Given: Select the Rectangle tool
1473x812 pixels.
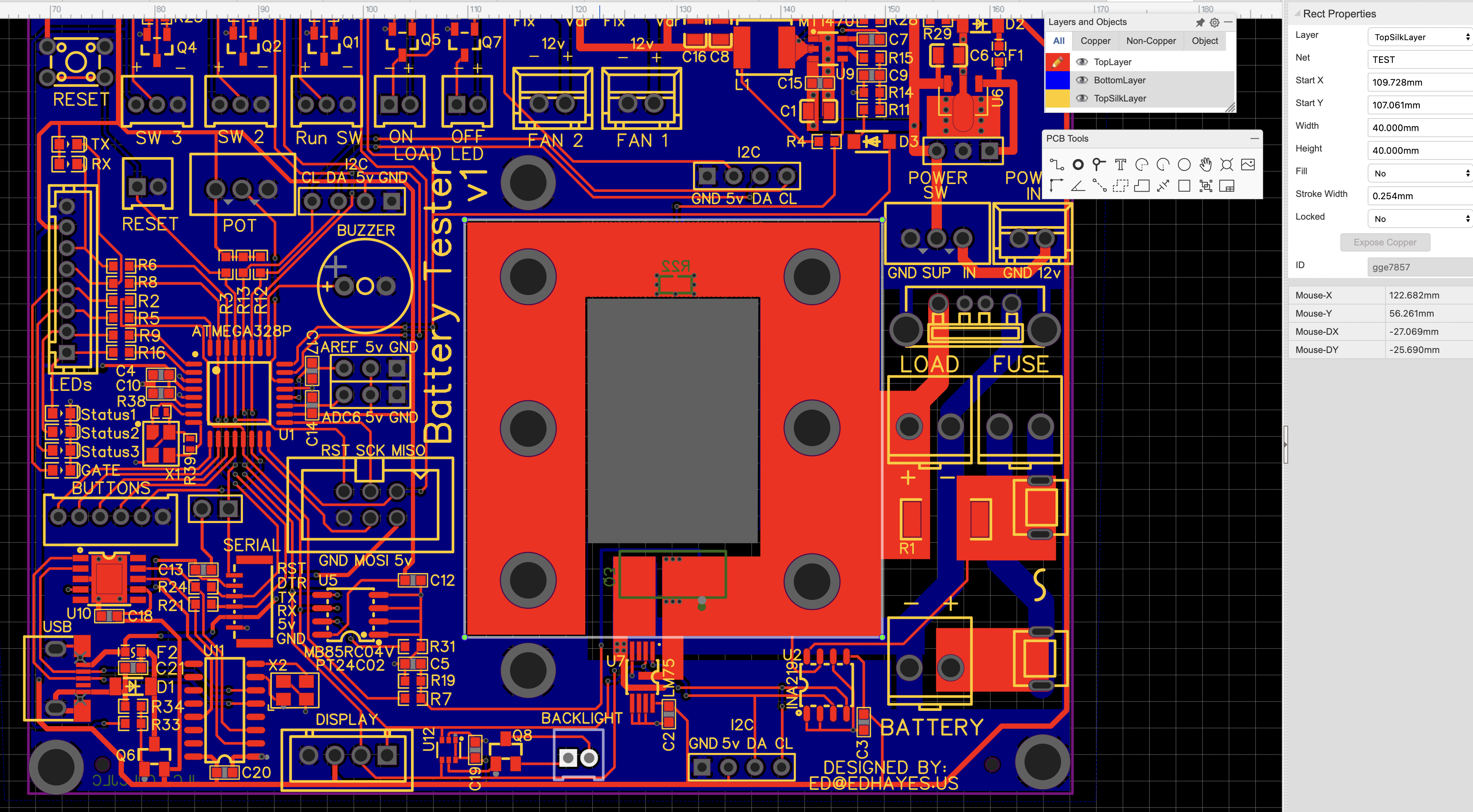Looking at the screenshot, I should click(x=1184, y=186).
